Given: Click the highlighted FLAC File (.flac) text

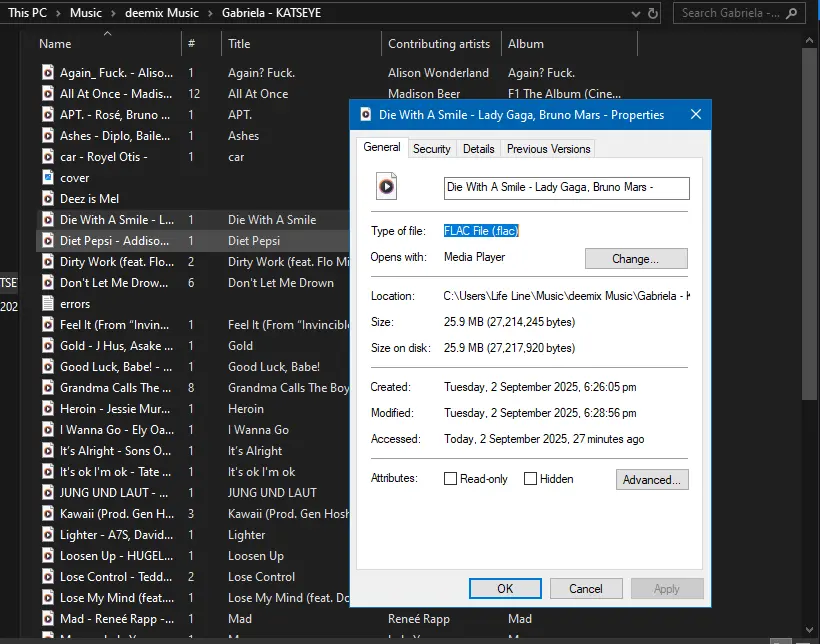Looking at the screenshot, I should (481, 231).
